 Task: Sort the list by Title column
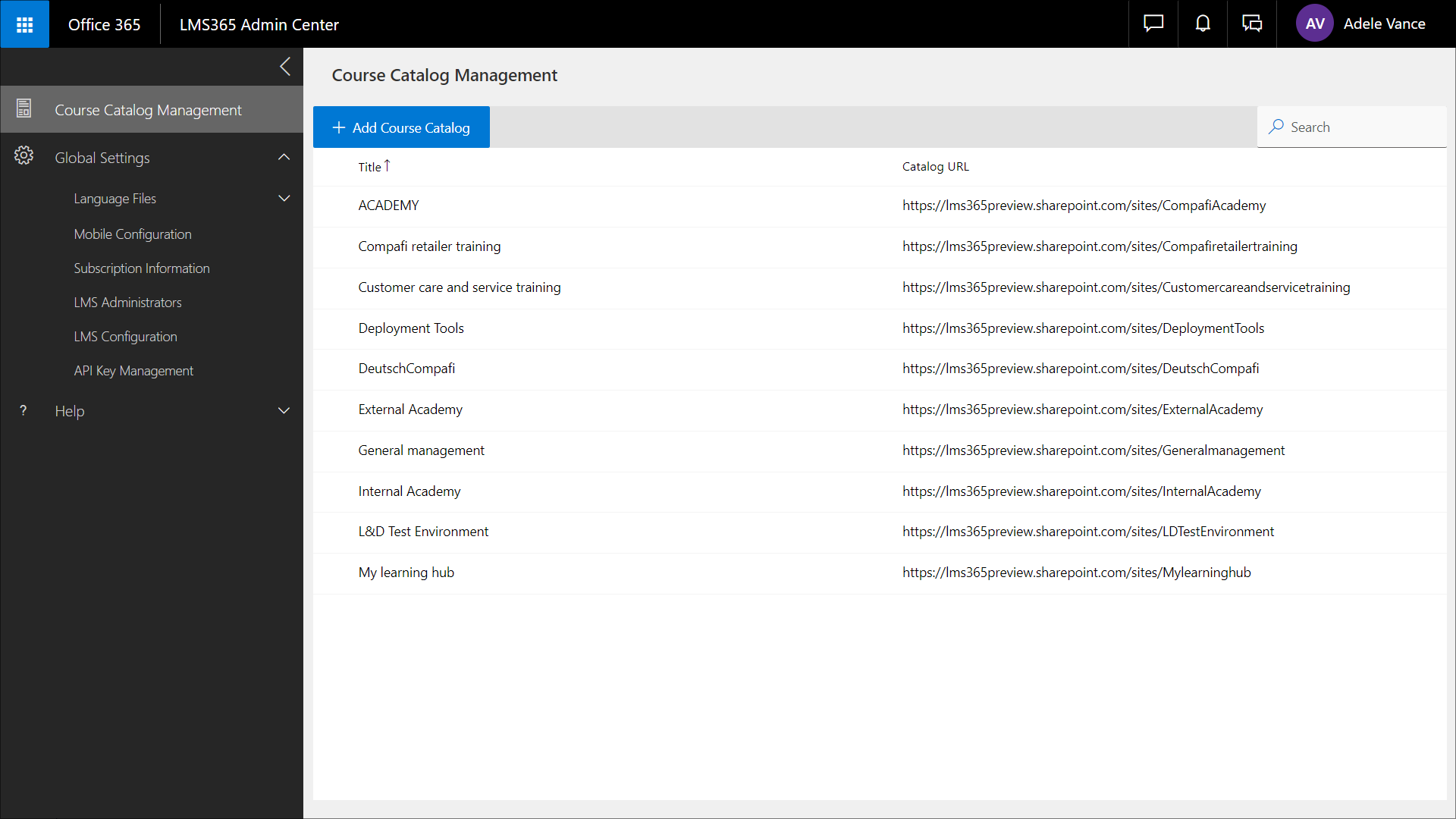tap(370, 167)
